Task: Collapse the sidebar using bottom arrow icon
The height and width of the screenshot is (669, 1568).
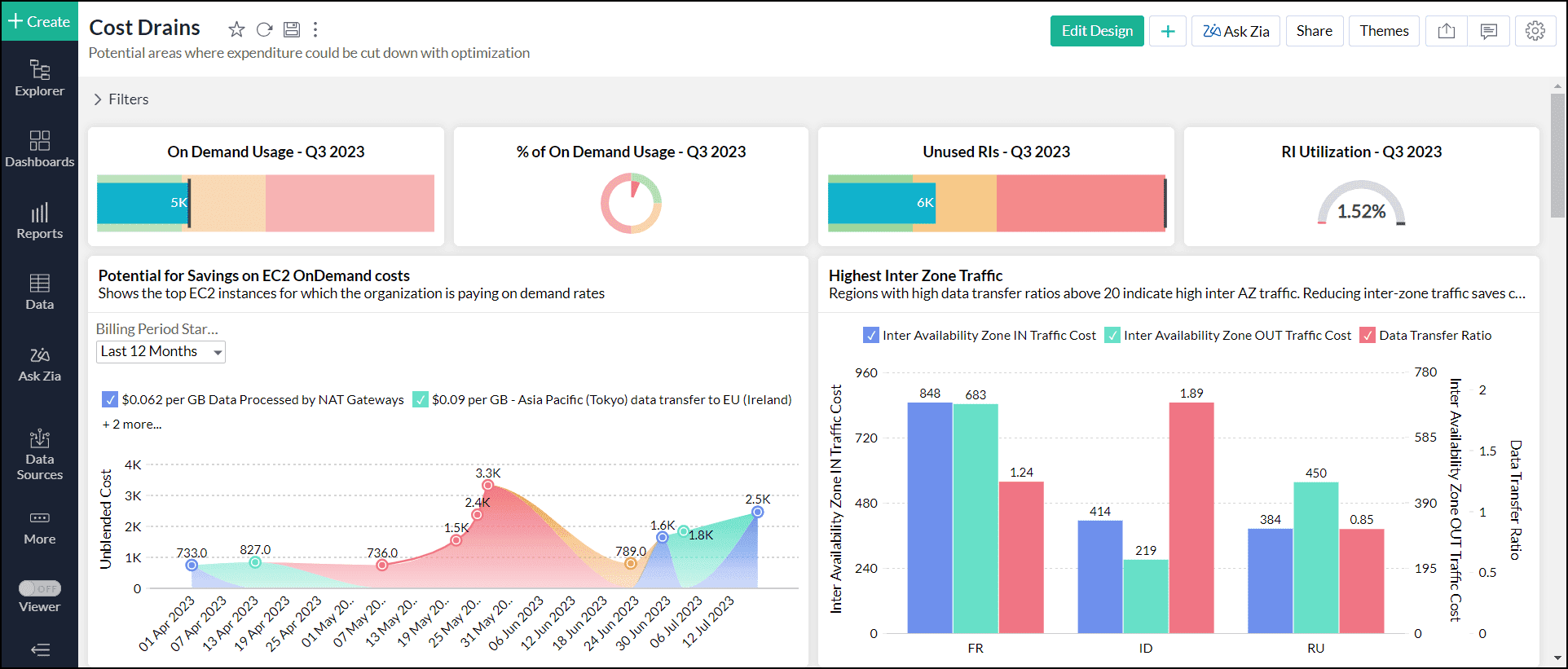Action: pyautogui.click(x=39, y=649)
